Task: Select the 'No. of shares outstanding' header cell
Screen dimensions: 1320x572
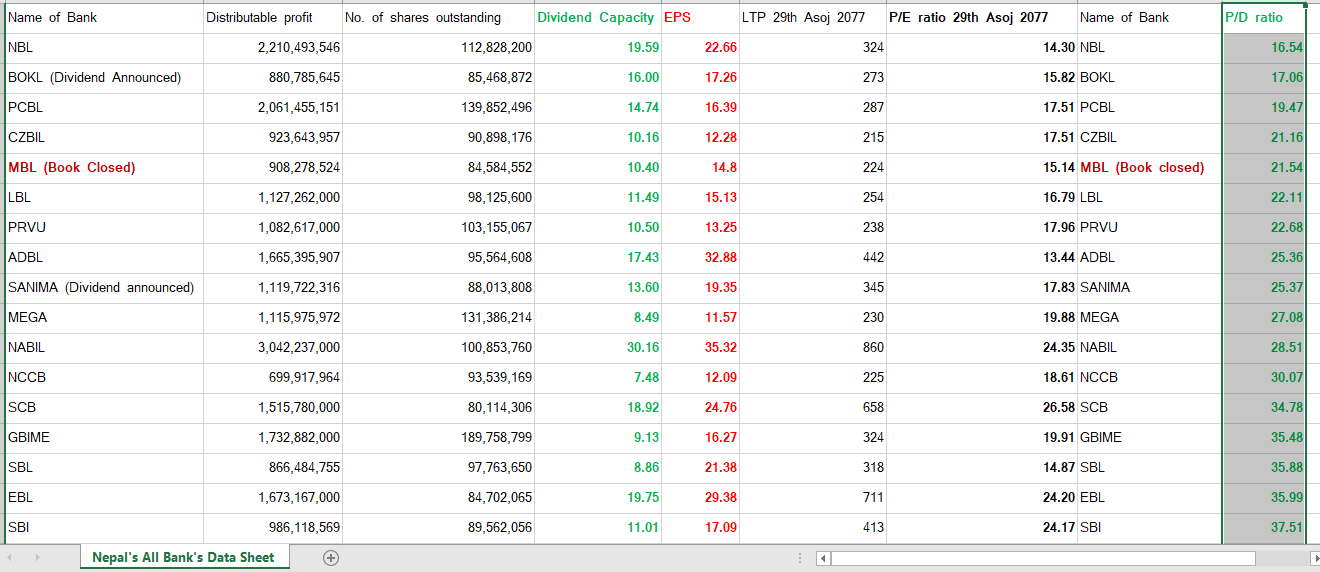Action: pos(438,17)
